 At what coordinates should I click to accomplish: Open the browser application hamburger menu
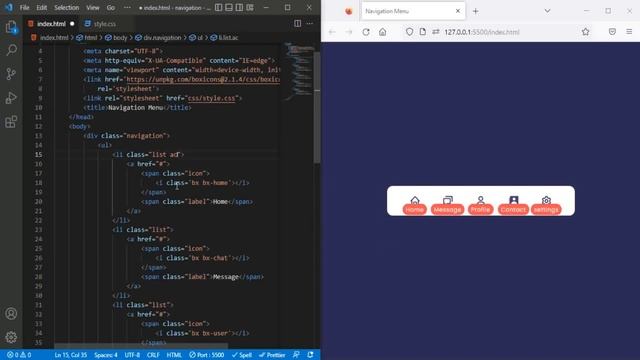[x=629, y=32]
